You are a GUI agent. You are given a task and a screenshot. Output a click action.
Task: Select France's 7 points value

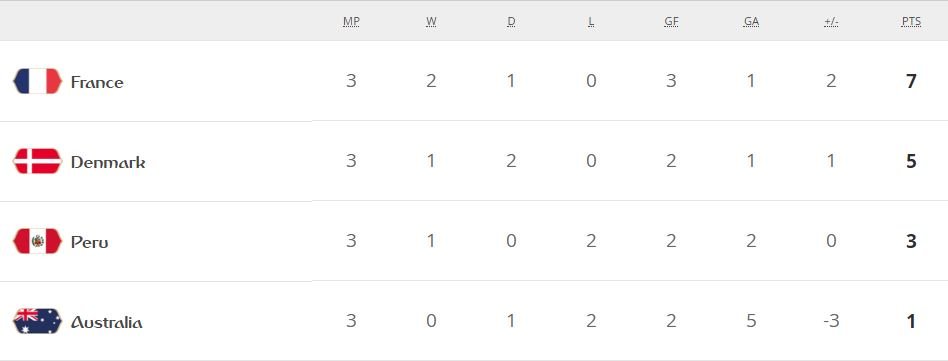(911, 81)
